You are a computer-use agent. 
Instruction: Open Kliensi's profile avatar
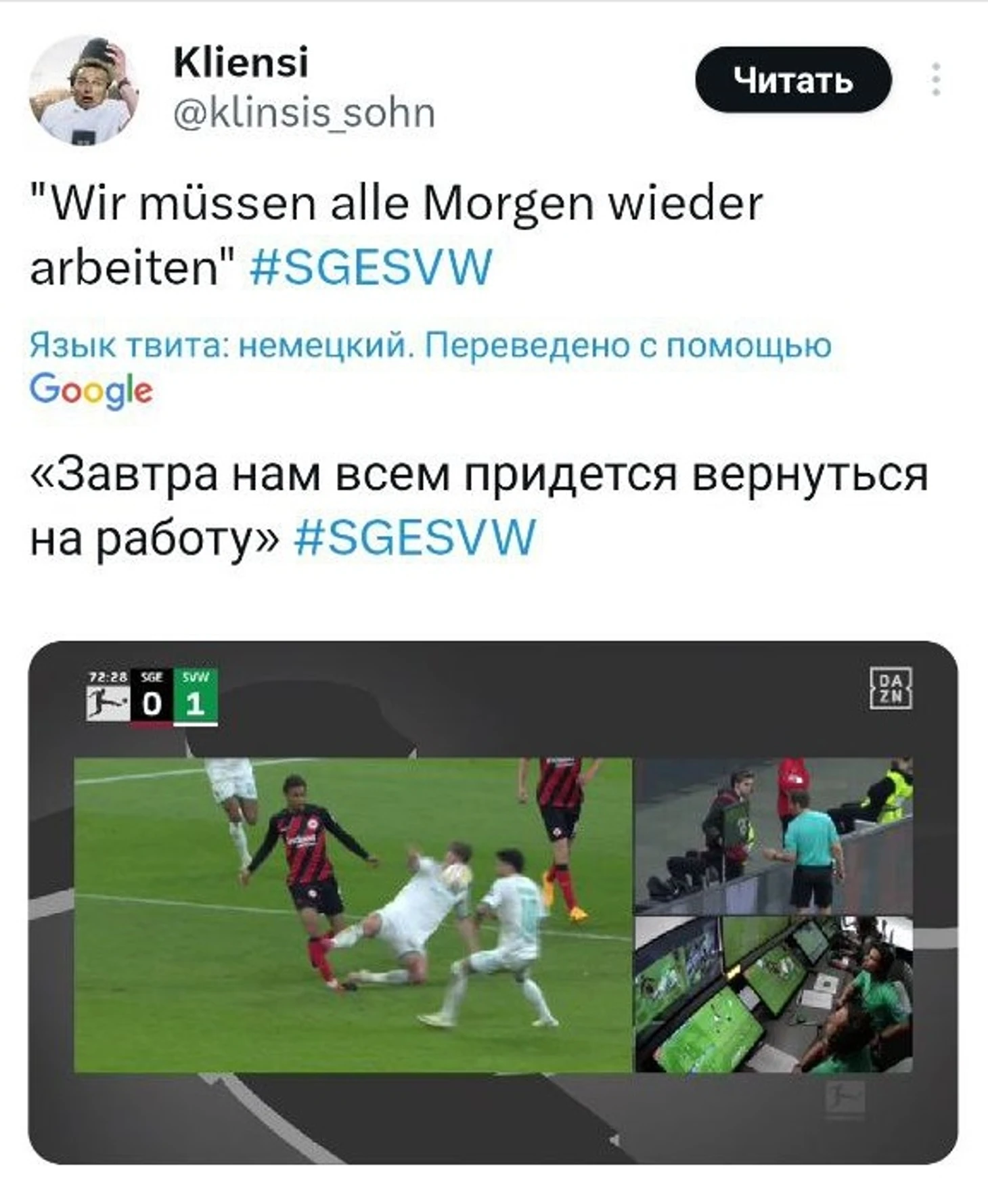[x=84, y=90]
